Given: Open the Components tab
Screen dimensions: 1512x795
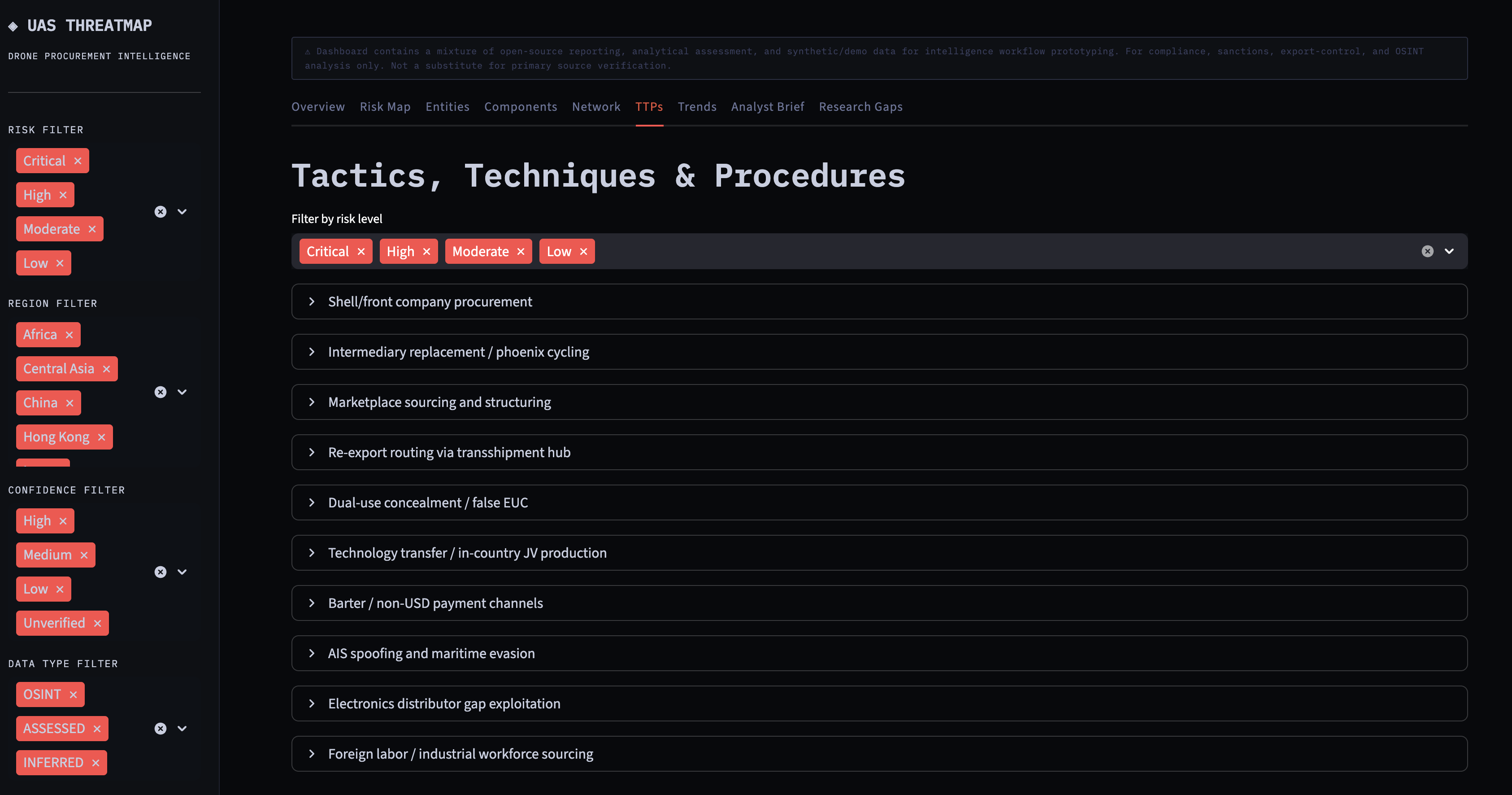Looking at the screenshot, I should [x=521, y=107].
